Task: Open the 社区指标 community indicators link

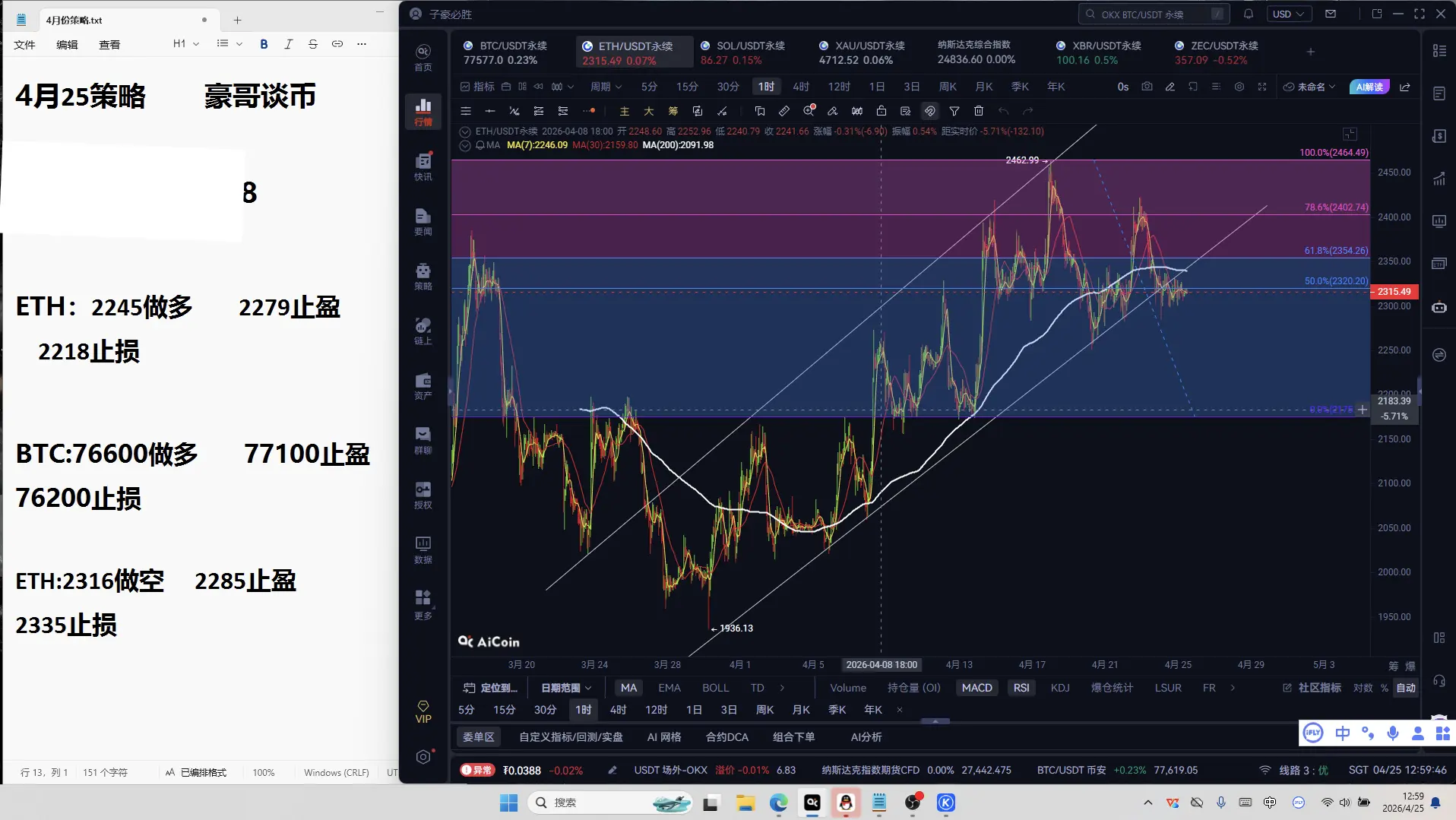Action: (1312, 688)
